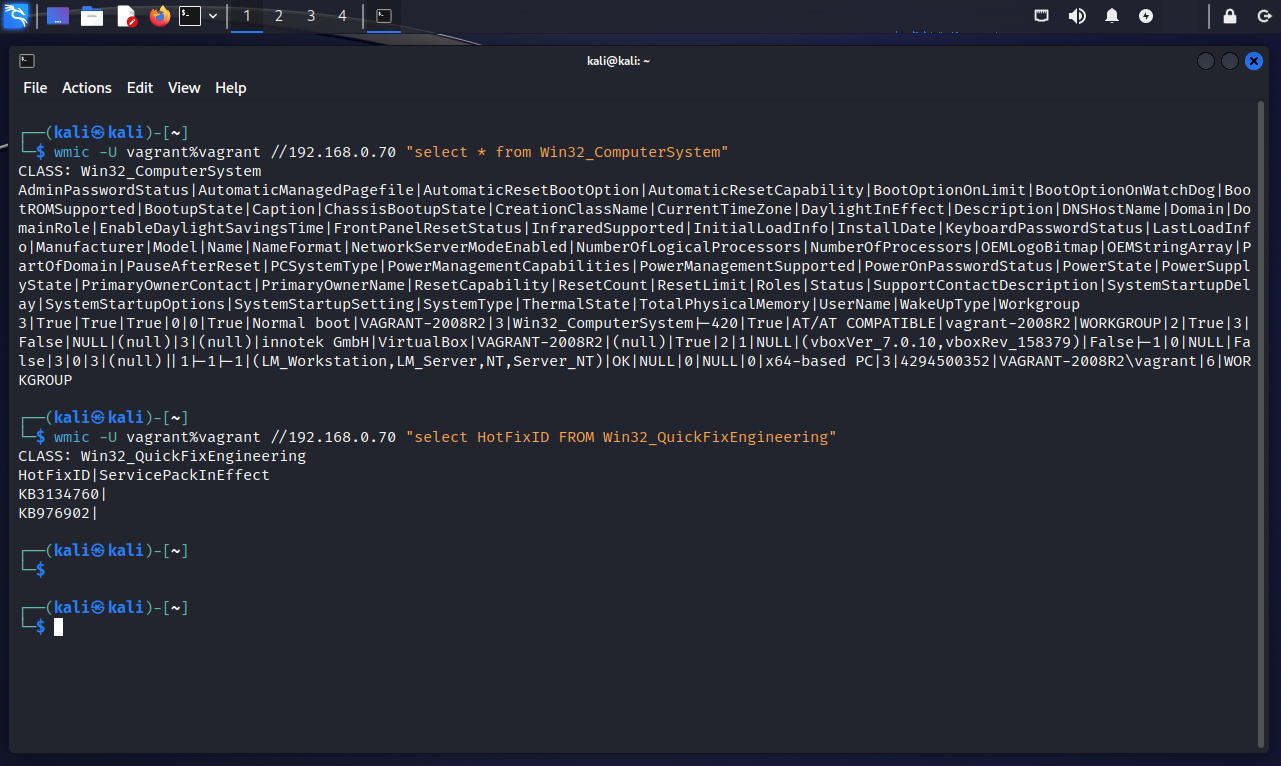Open the Help menu
Screen dimensions: 1281x766
230,88
